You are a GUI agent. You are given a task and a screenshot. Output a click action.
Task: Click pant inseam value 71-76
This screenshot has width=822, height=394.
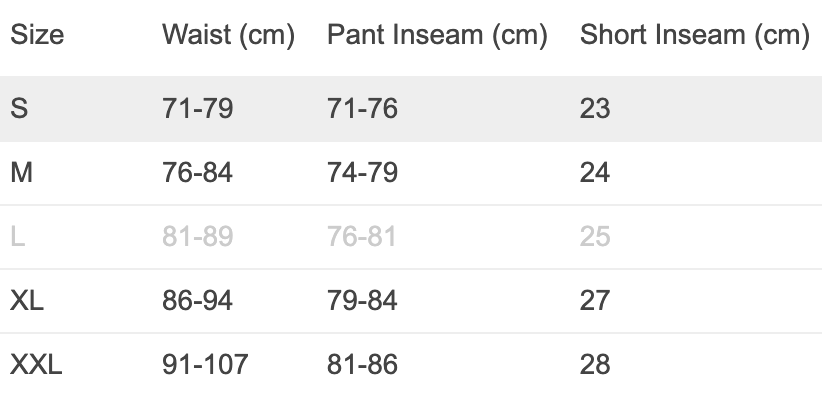362,108
